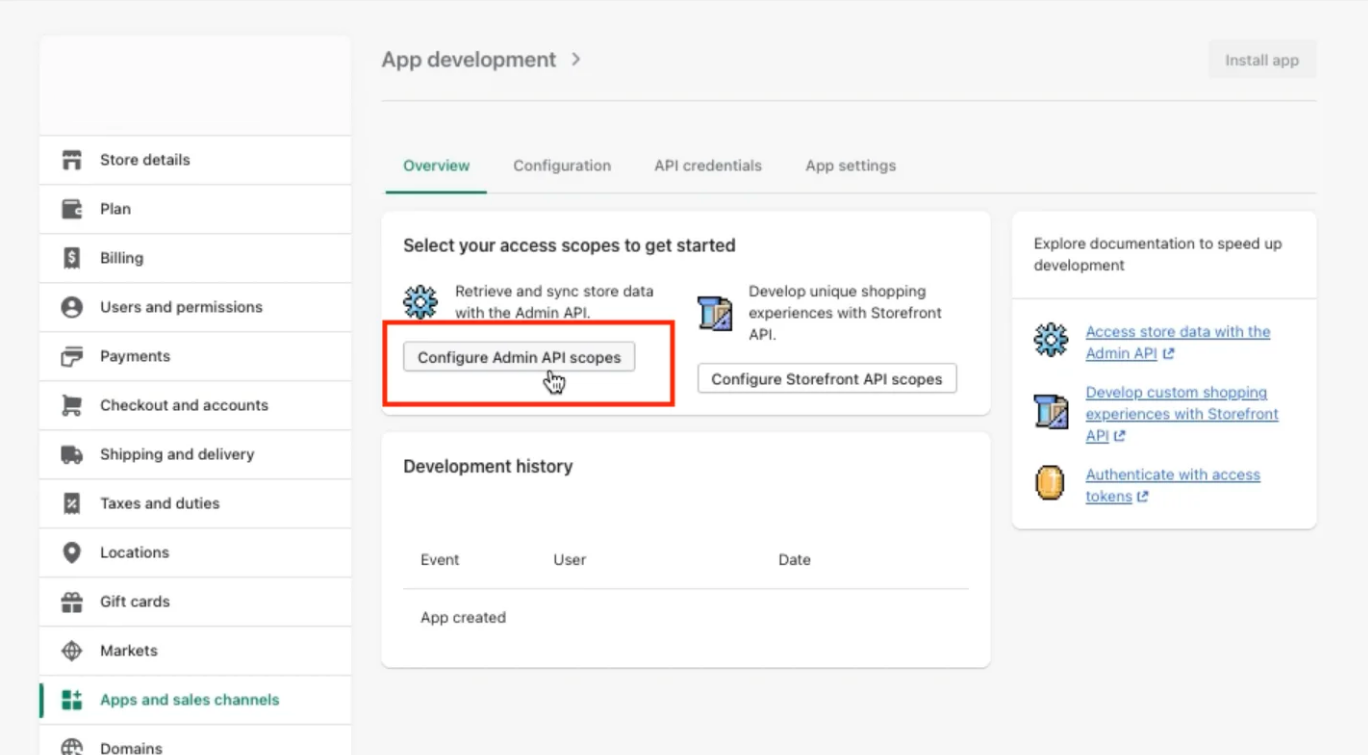Click the Development history heading
The image size is (1368, 755).
pos(488,466)
